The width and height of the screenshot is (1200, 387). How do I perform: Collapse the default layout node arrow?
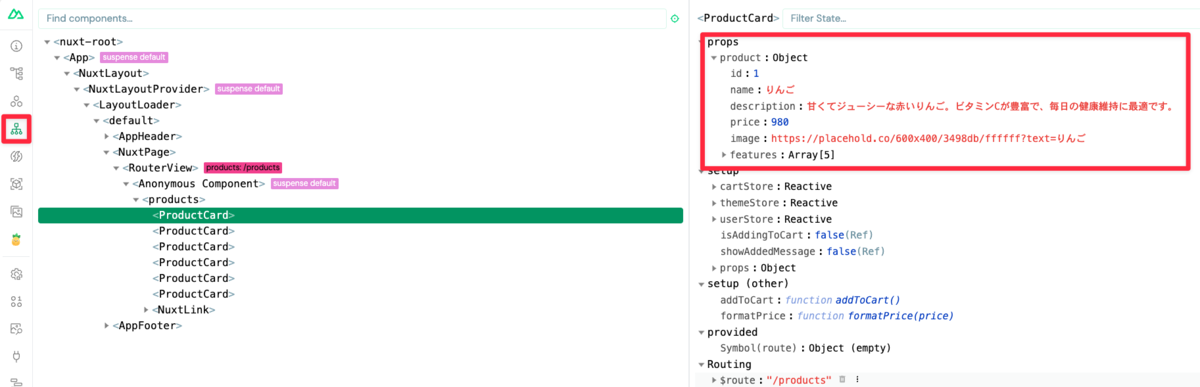point(97,121)
